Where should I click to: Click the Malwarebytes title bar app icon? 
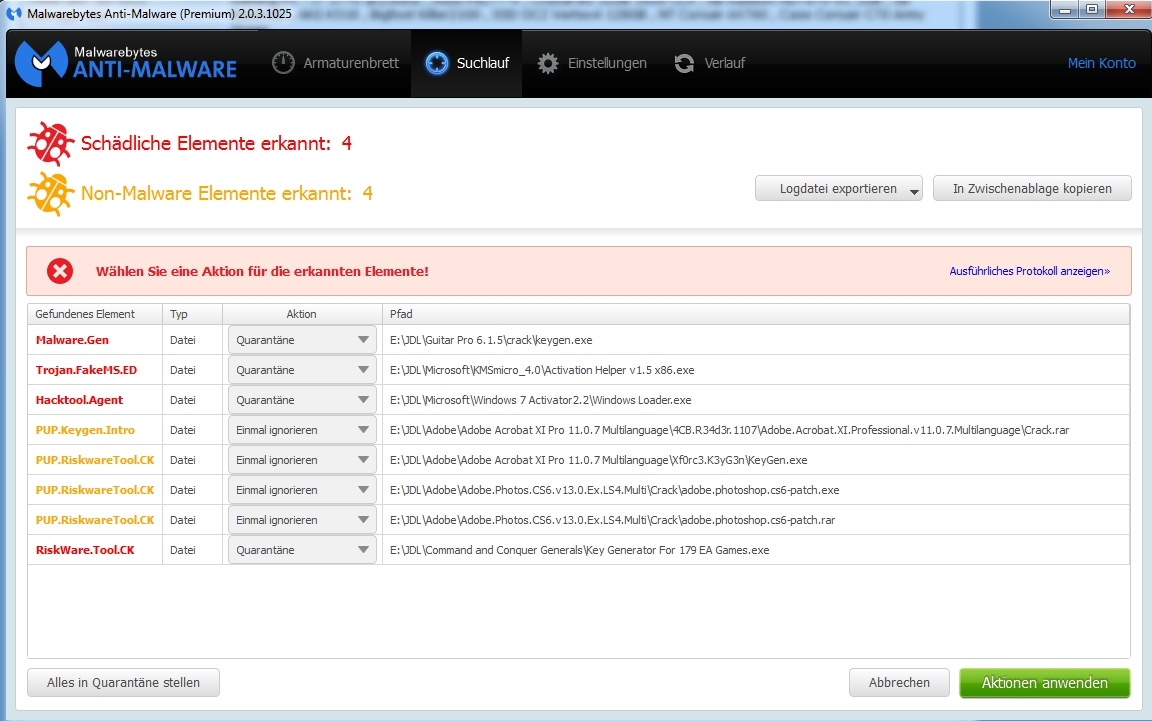14,13
